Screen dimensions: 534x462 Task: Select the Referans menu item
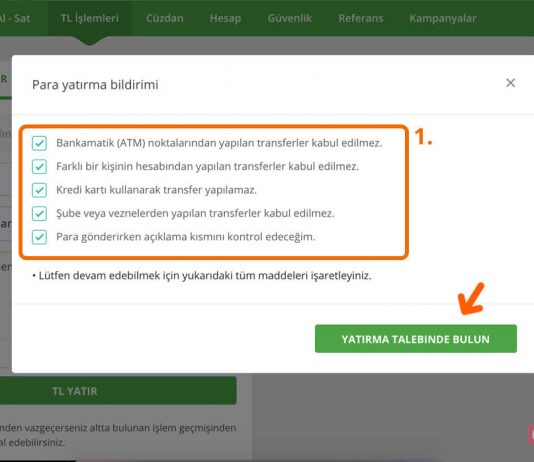coord(361,18)
